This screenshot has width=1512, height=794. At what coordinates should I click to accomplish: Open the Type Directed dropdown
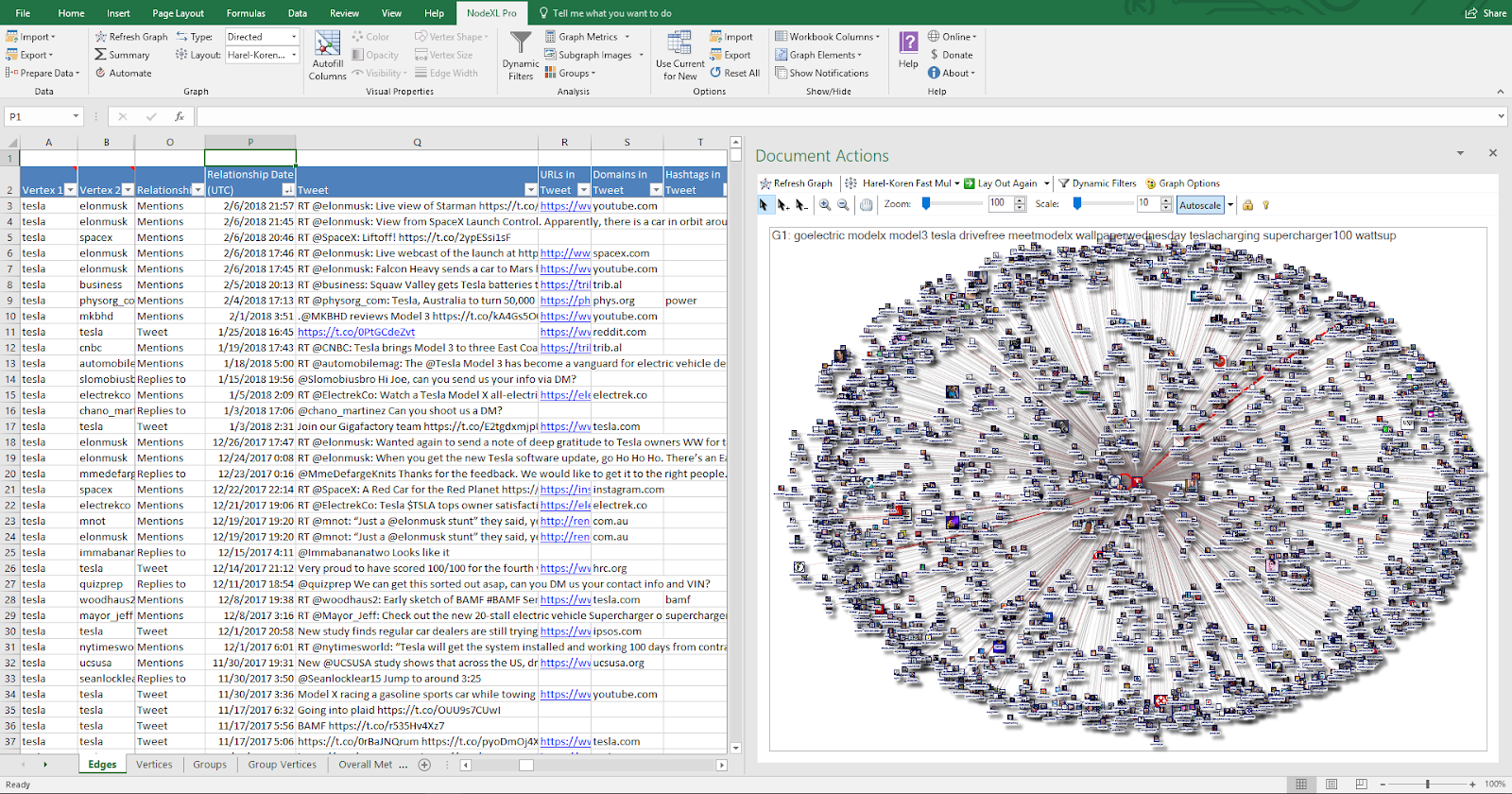(294, 37)
